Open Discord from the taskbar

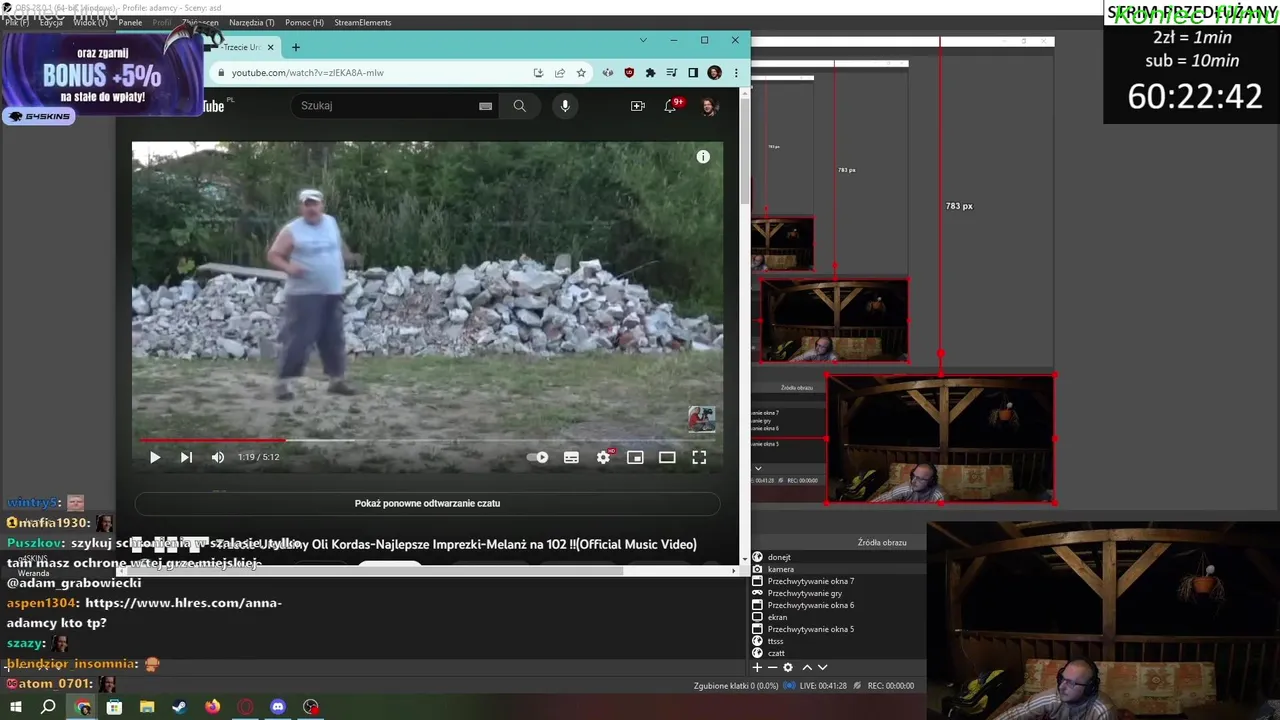(278, 707)
